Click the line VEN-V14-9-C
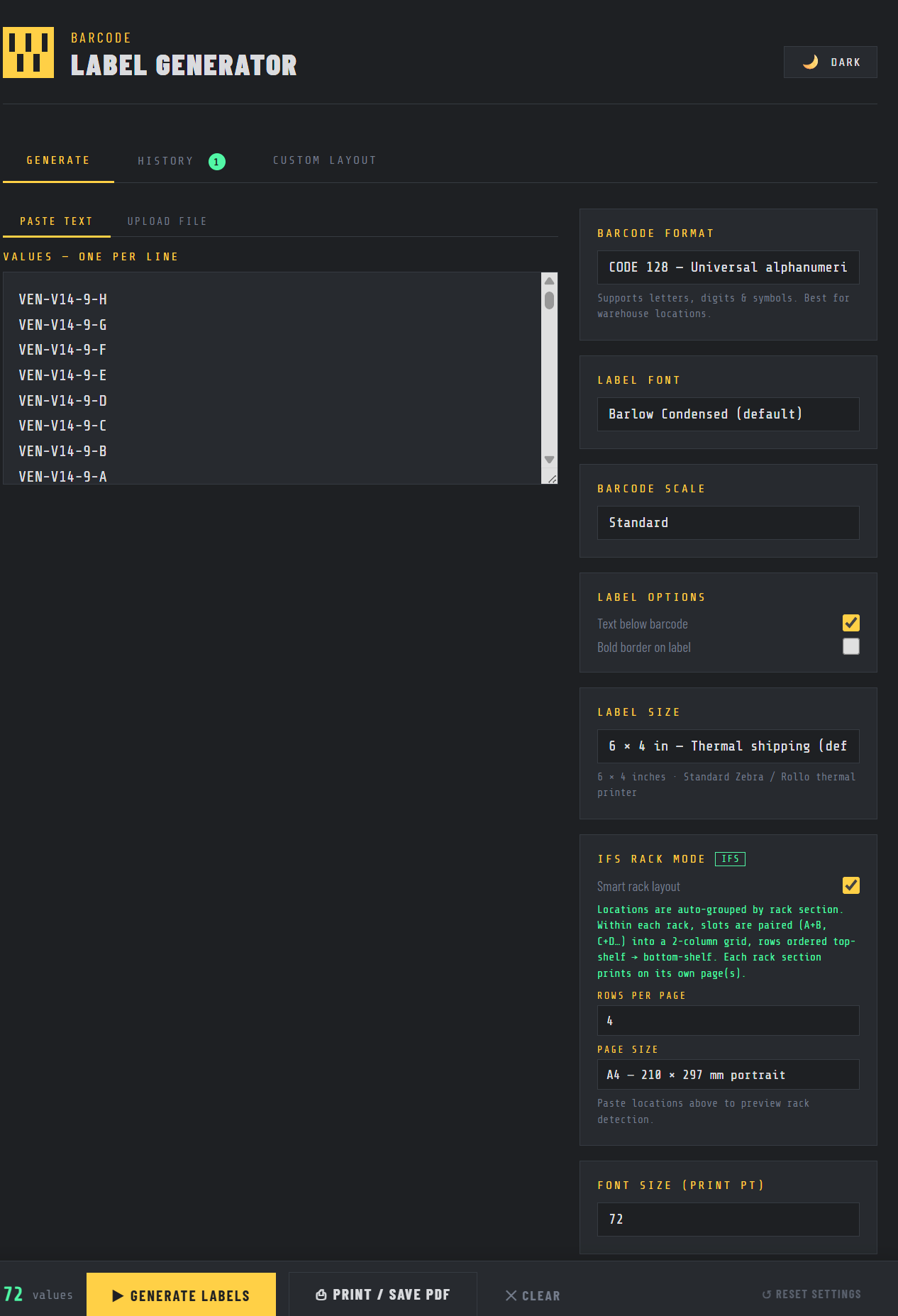This screenshot has height=1316, width=898. (63, 426)
